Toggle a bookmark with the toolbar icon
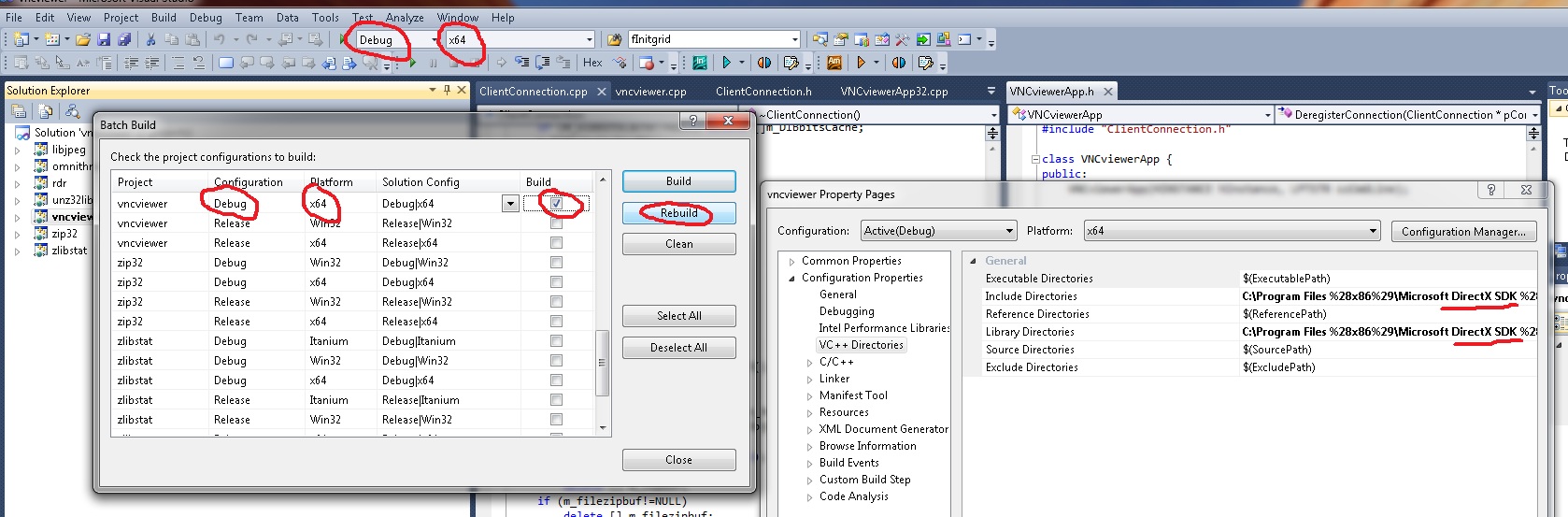Image resolution: width=1568 pixels, height=517 pixels. click(x=225, y=63)
